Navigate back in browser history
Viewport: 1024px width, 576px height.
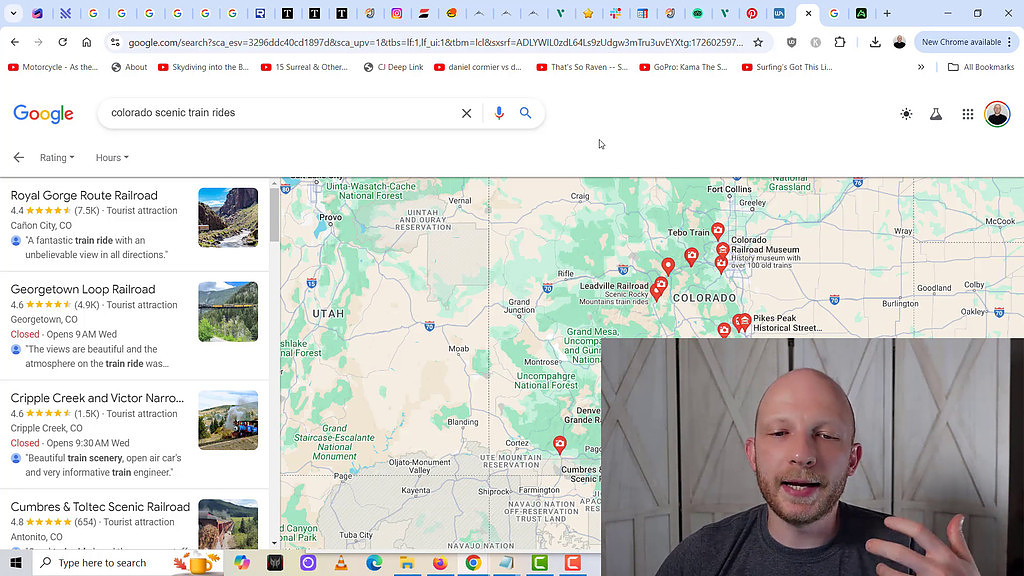[14, 42]
